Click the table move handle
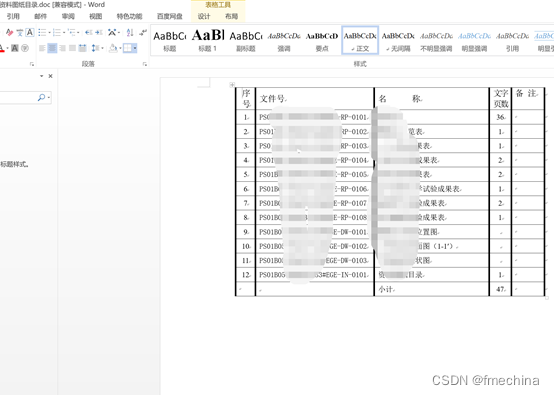The width and height of the screenshot is (554, 395). [232, 85]
